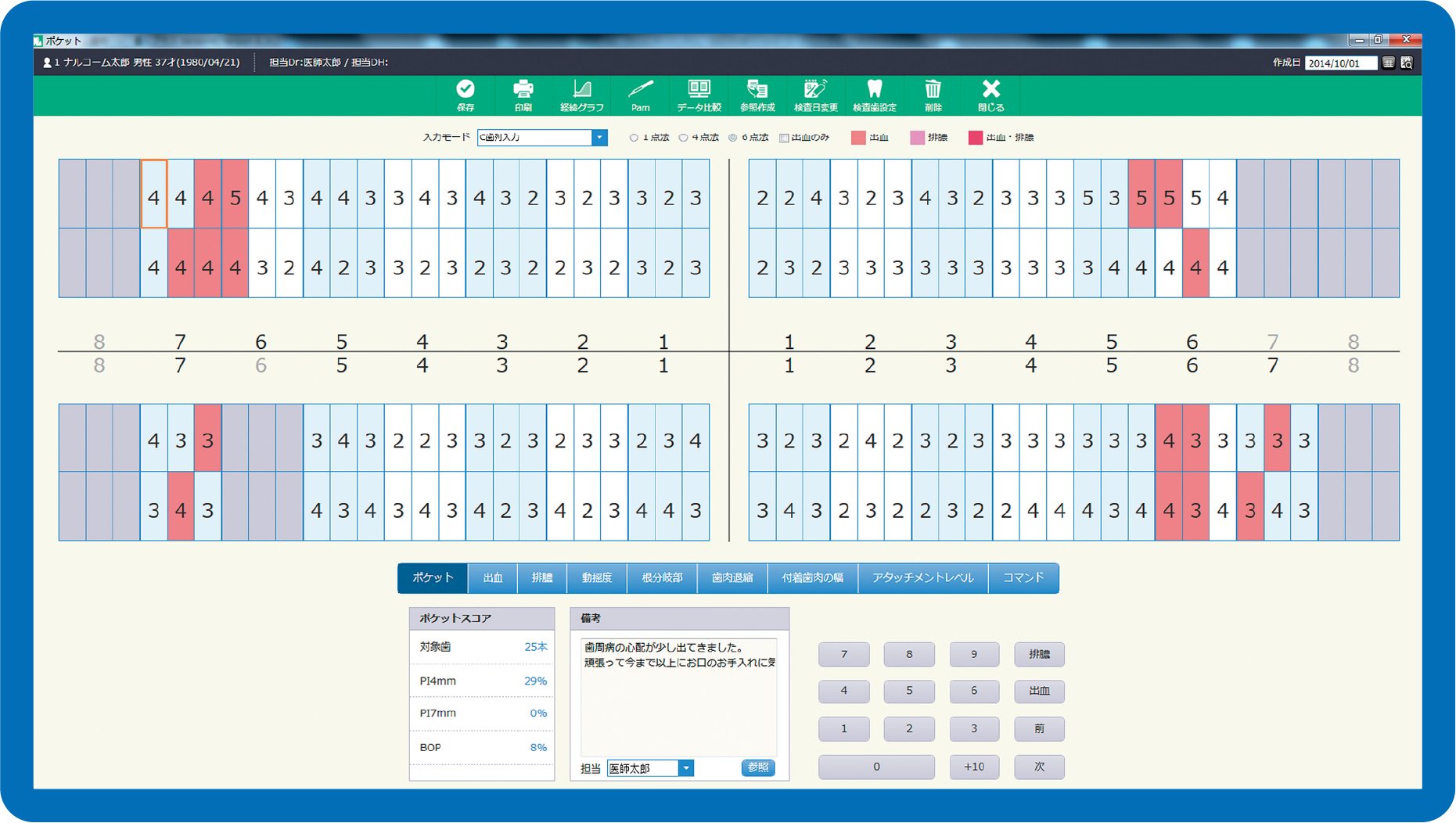The width and height of the screenshot is (1456, 823).
Task: Select the 6点法 radio button
Action: tap(733, 138)
